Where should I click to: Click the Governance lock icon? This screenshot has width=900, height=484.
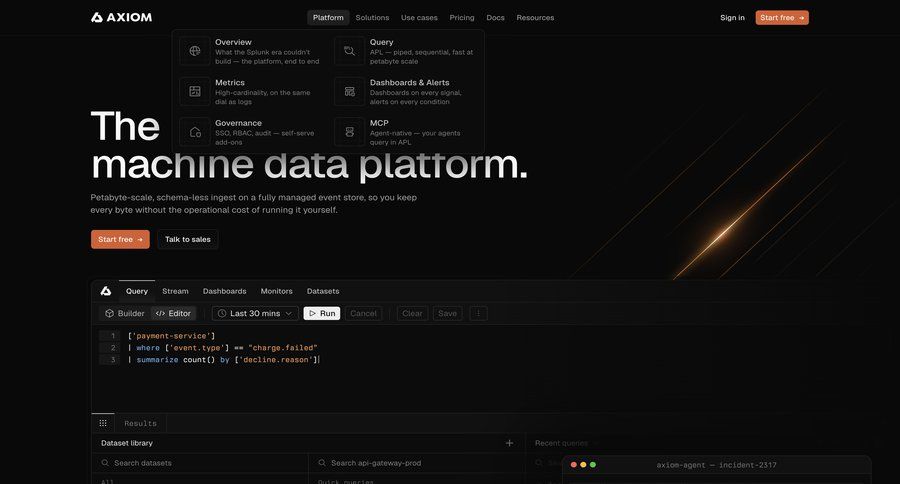pyautogui.click(x=195, y=132)
